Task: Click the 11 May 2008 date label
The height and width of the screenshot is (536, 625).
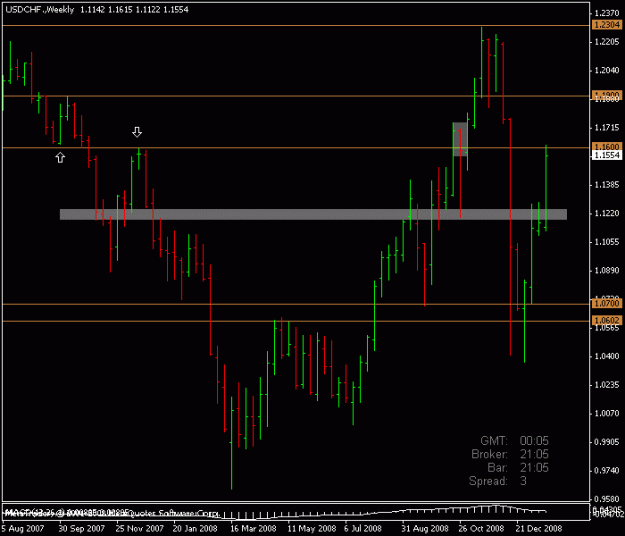Action: click(x=312, y=529)
